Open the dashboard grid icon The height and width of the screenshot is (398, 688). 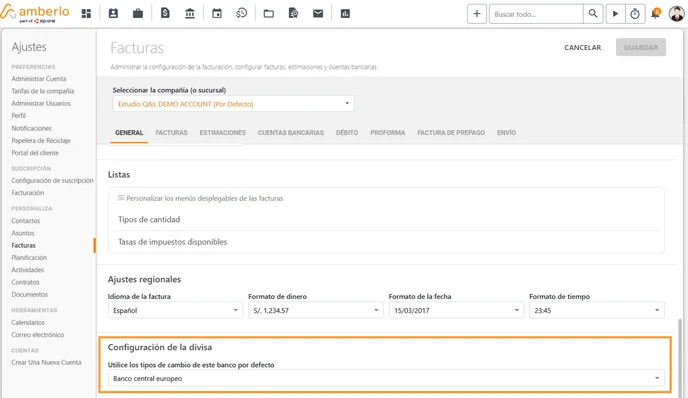point(86,14)
